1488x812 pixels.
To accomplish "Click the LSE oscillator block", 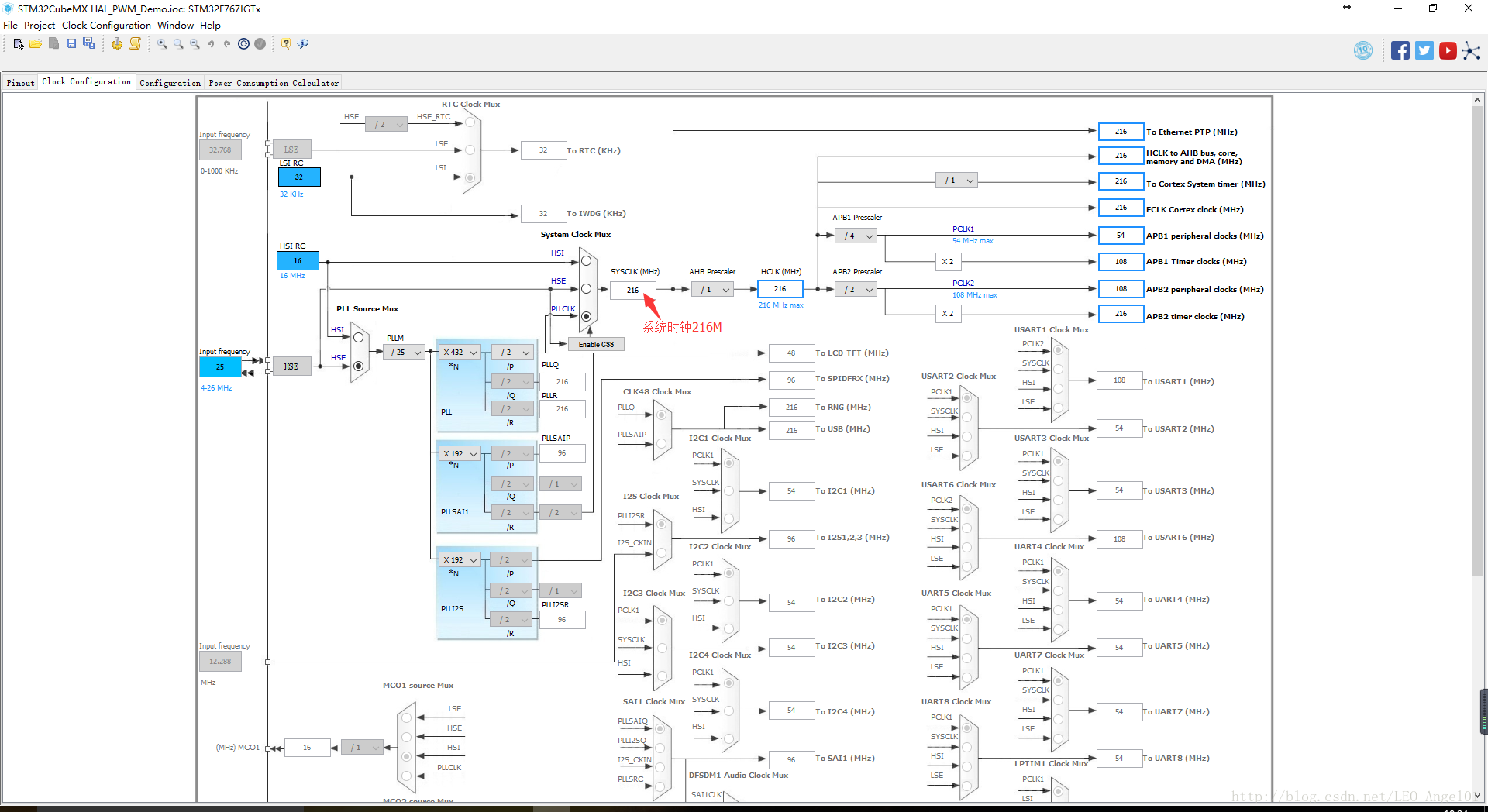I will [x=291, y=150].
